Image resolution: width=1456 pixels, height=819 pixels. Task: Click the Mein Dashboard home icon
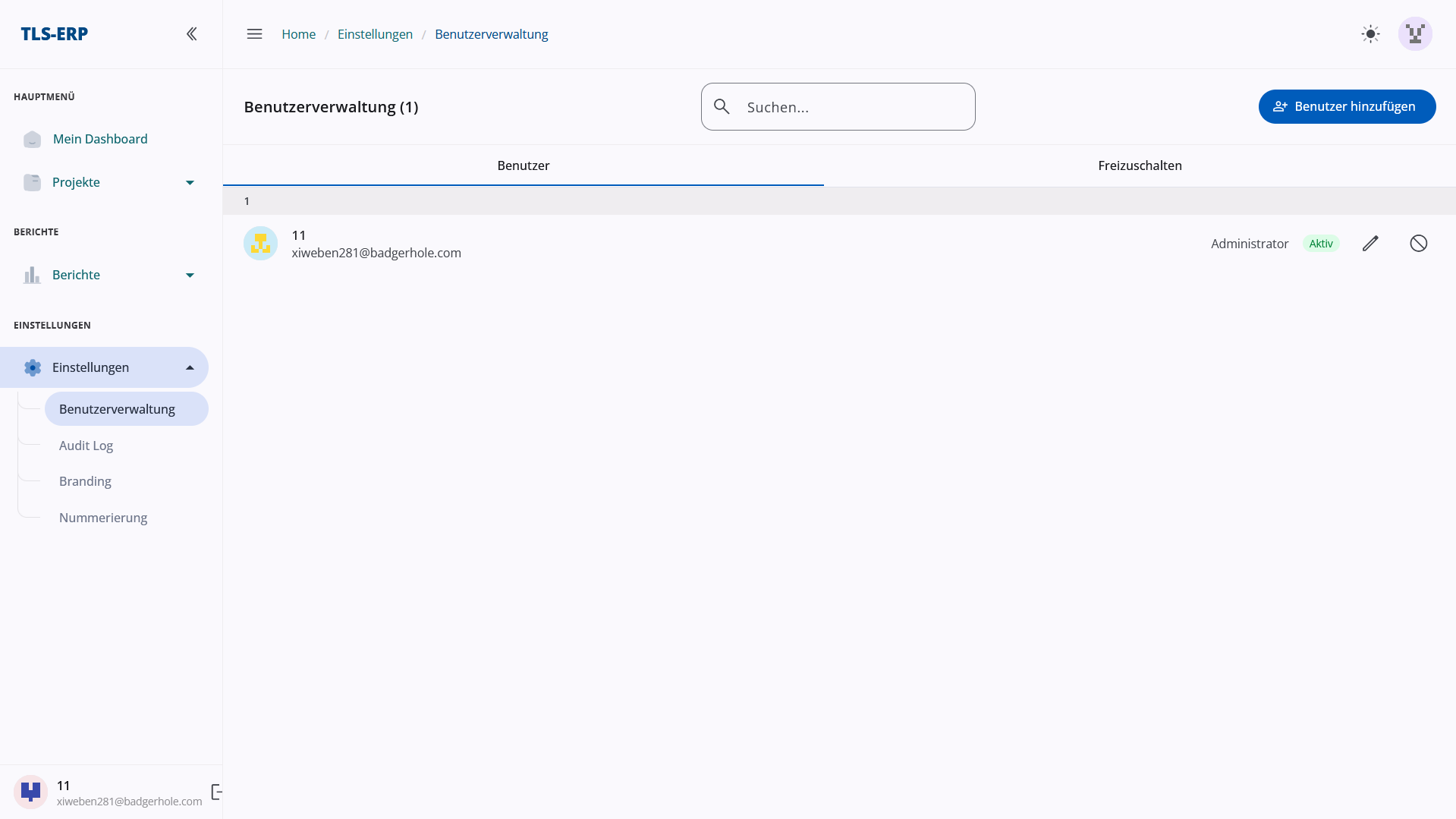pyautogui.click(x=32, y=139)
